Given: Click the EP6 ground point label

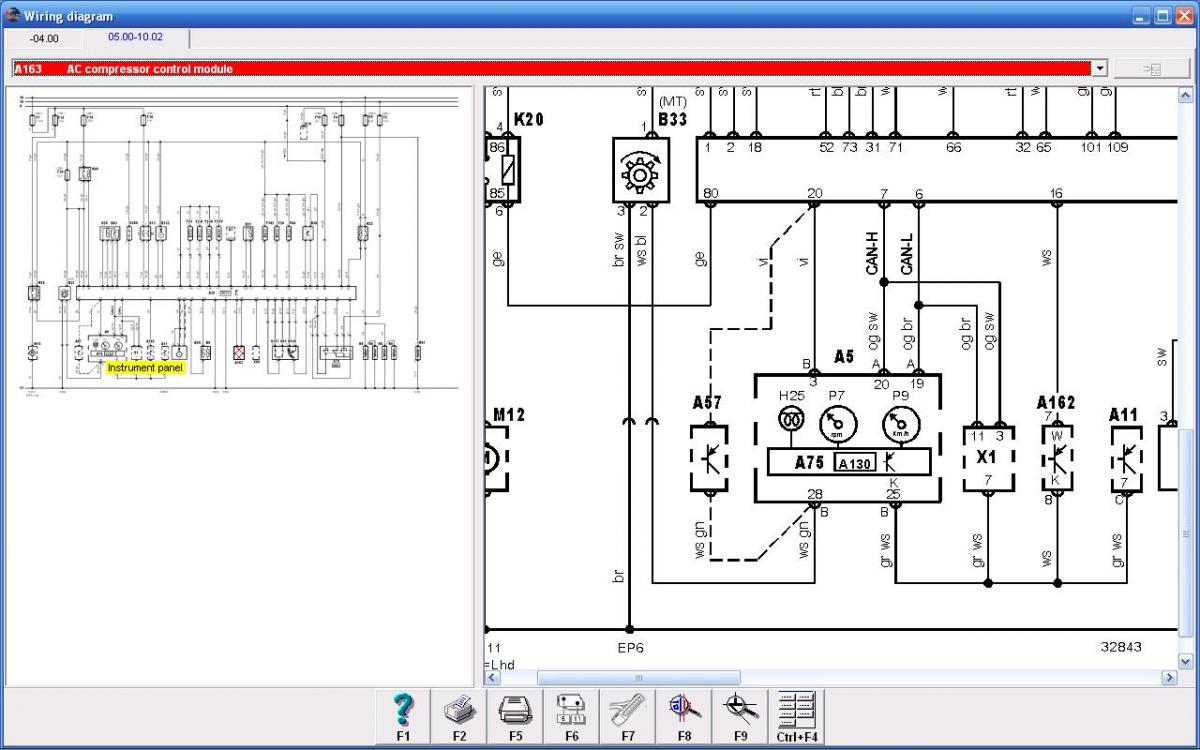Looking at the screenshot, I should point(630,647).
